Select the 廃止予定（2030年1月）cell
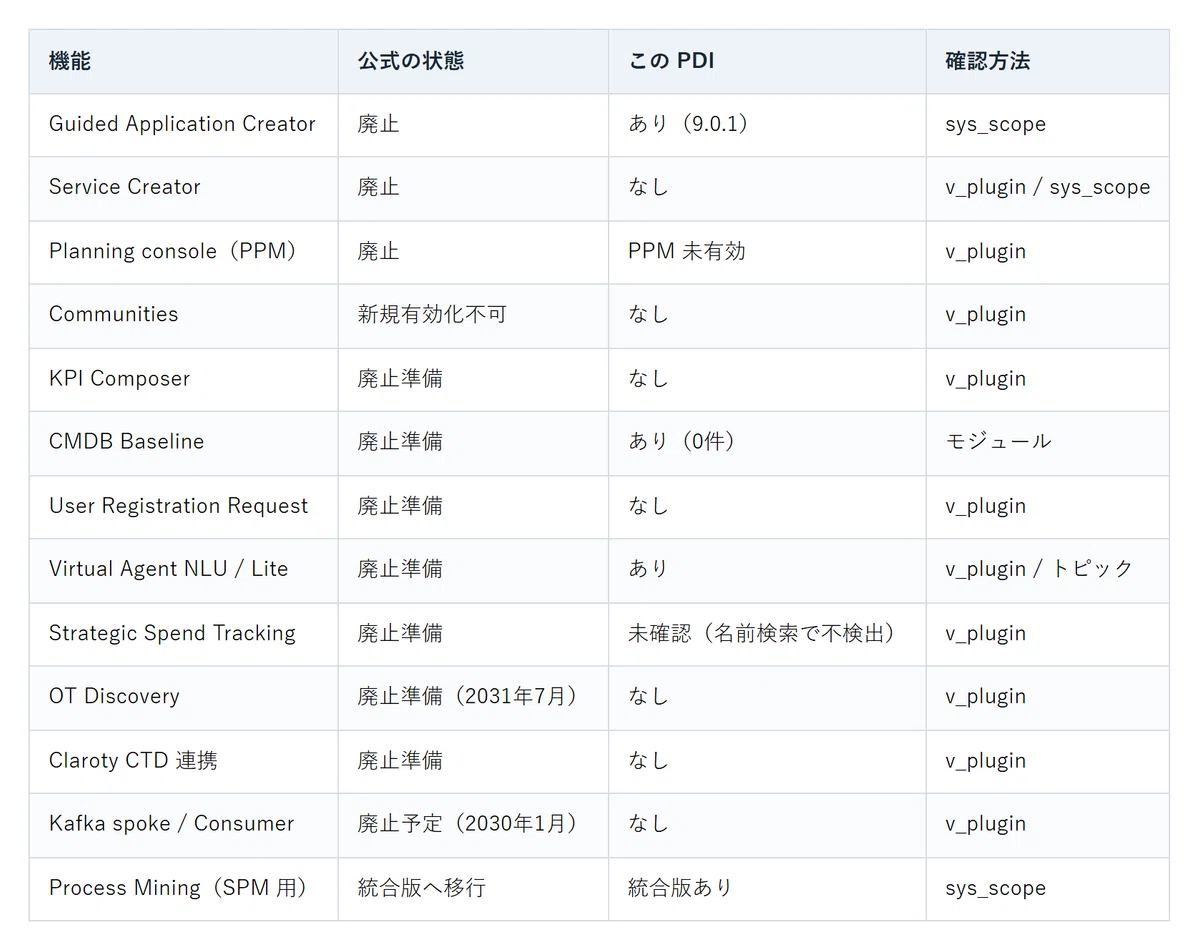The image size is (1200, 950). click(x=471, y=824)
